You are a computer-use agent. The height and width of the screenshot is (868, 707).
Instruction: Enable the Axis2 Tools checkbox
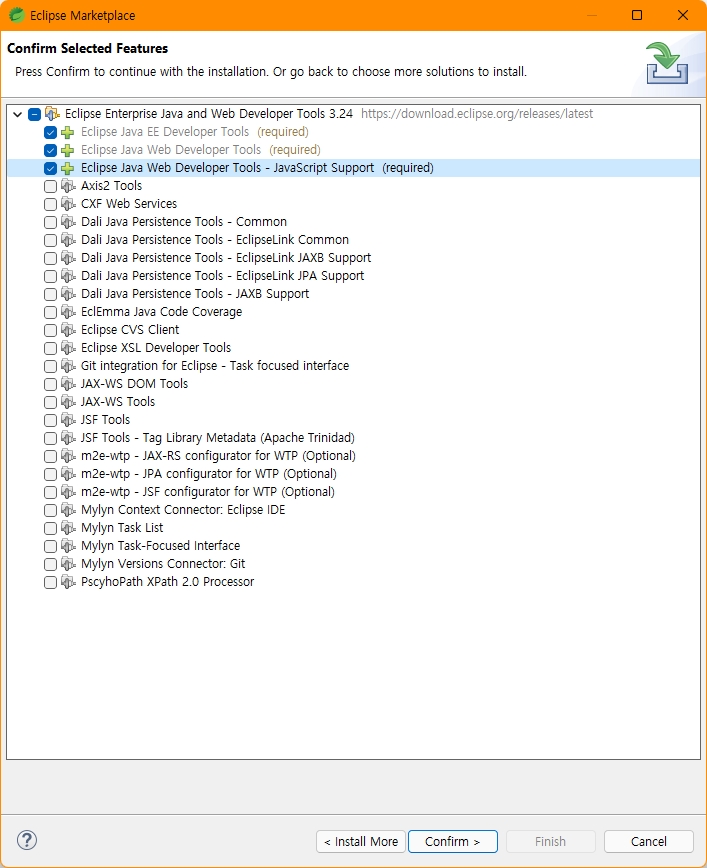(x=50, y=187)
